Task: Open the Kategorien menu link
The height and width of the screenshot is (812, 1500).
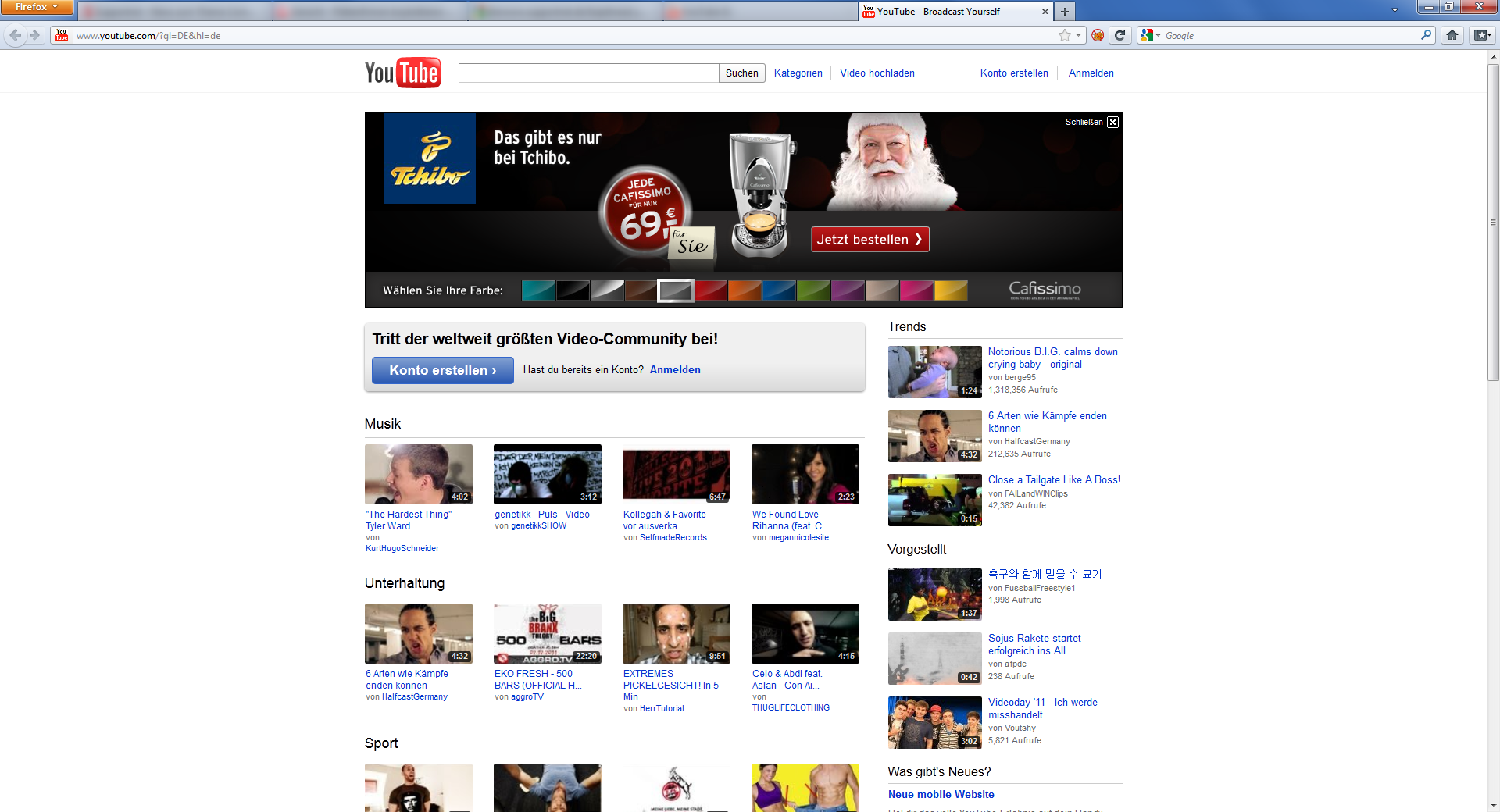Action: 798,73
